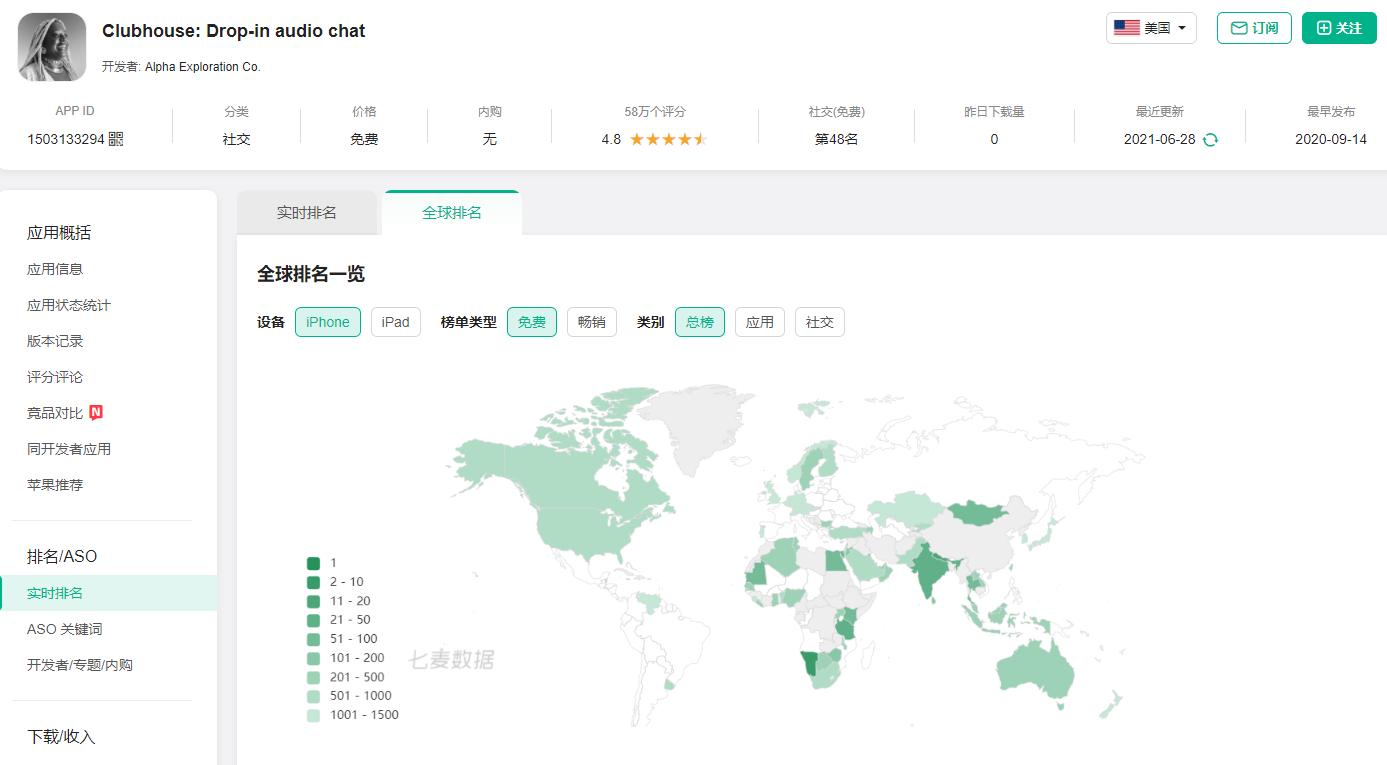Screen dimensions: 1387x765
Task: Click the red N badge beside 竞品对比
Action: pyautogui.click(x=96, y=412)
